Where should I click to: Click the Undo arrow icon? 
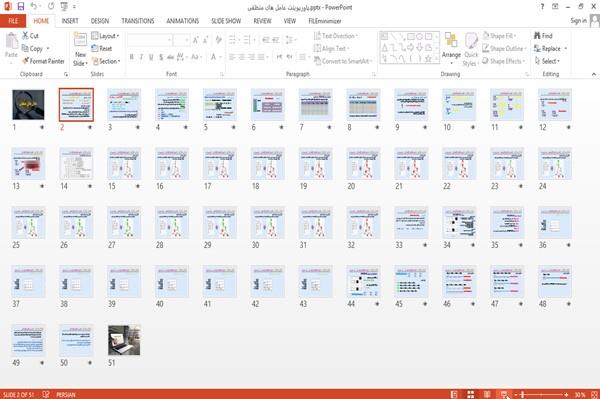(34, 6)
